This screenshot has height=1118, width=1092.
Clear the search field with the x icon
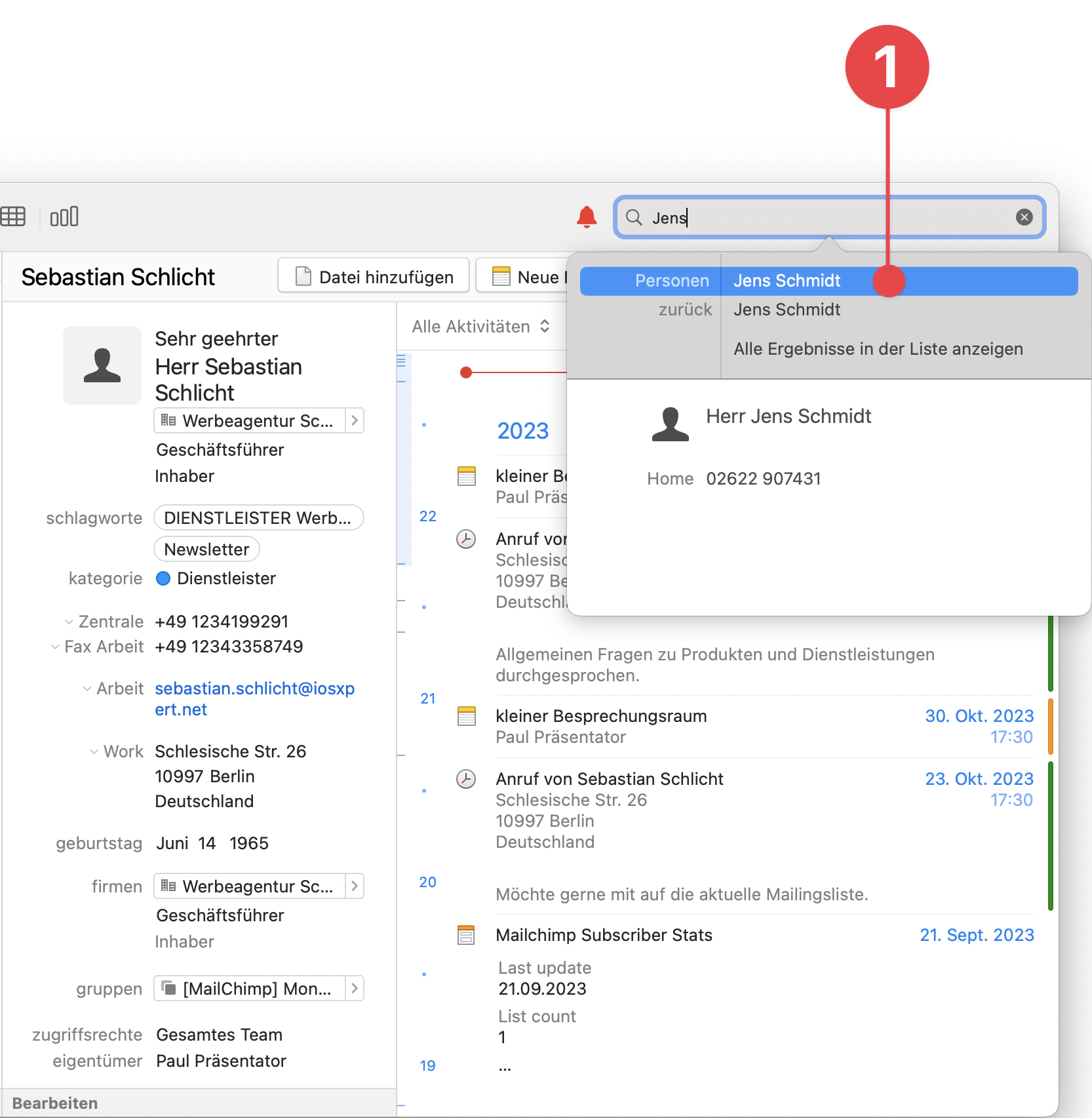pyautogui.click(x=1024, y=217)
